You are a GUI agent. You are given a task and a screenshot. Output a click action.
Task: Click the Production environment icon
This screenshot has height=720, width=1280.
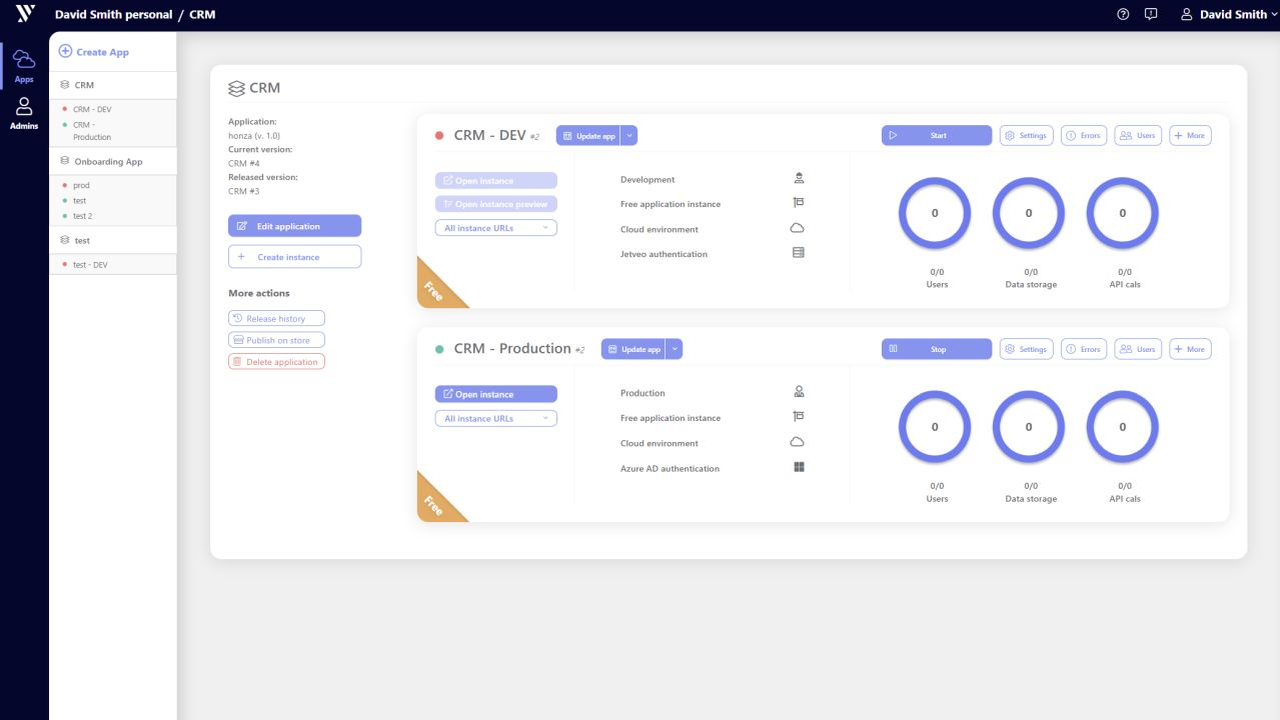(x=798, y=392)
